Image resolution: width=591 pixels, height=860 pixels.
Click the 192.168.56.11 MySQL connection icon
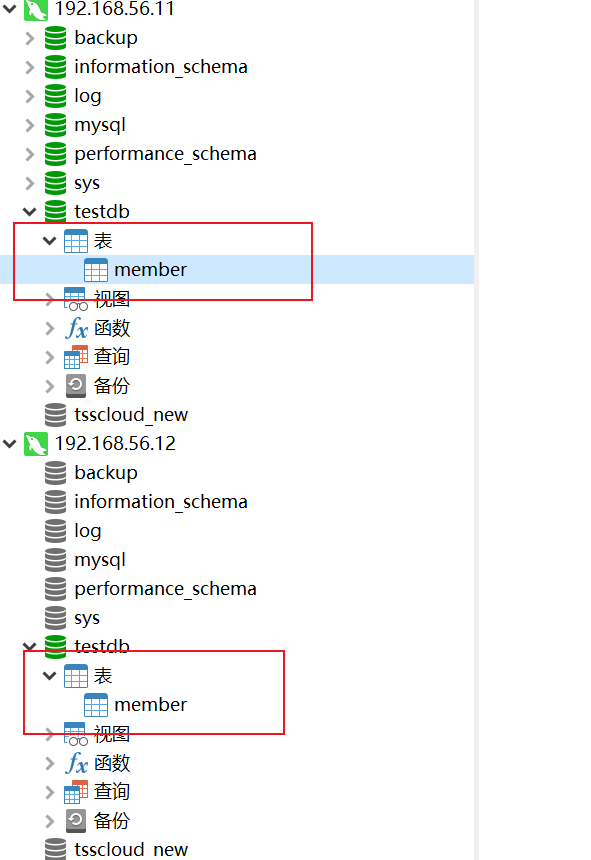click(x=36, y=9)
